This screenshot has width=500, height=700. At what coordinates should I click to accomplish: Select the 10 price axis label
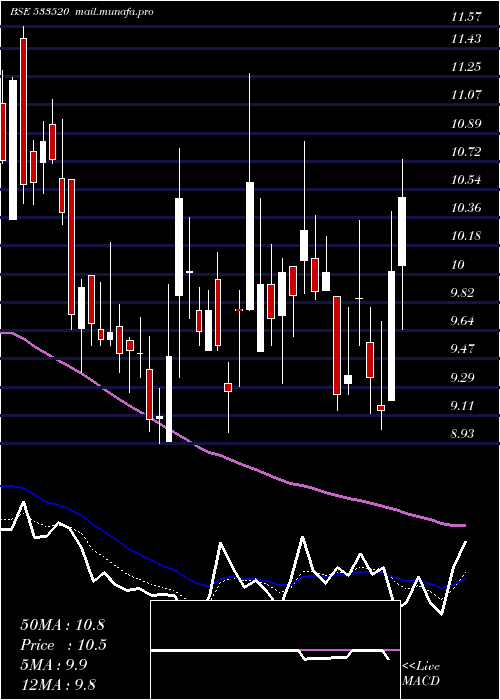[x=458, y=265]
